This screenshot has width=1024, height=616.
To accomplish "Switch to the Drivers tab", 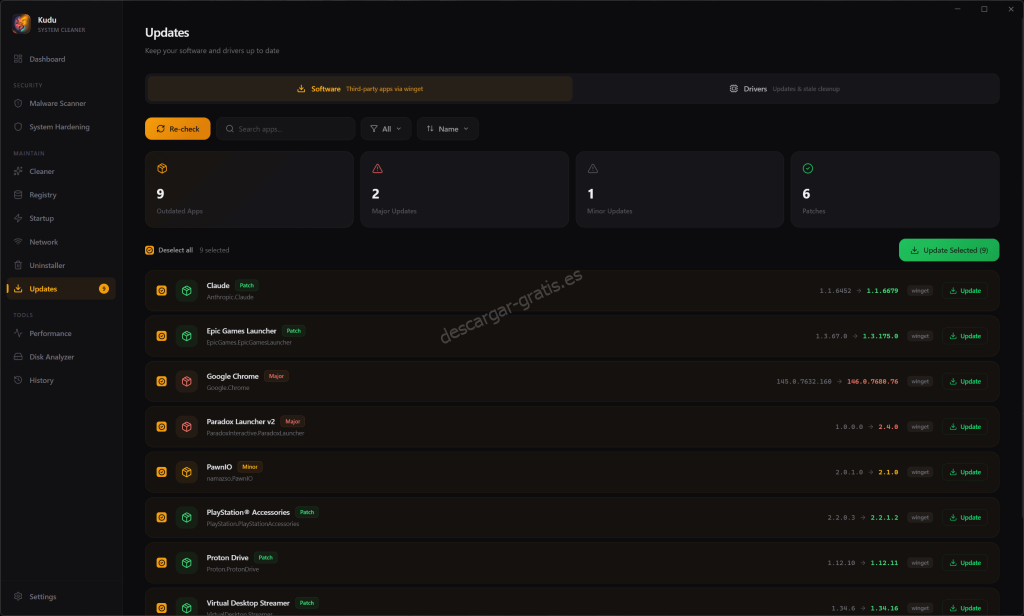I will tap(784, 89).
